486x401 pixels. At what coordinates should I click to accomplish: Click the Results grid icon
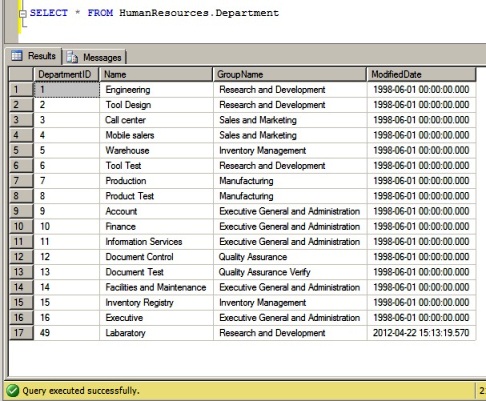(x=17, y=55)
